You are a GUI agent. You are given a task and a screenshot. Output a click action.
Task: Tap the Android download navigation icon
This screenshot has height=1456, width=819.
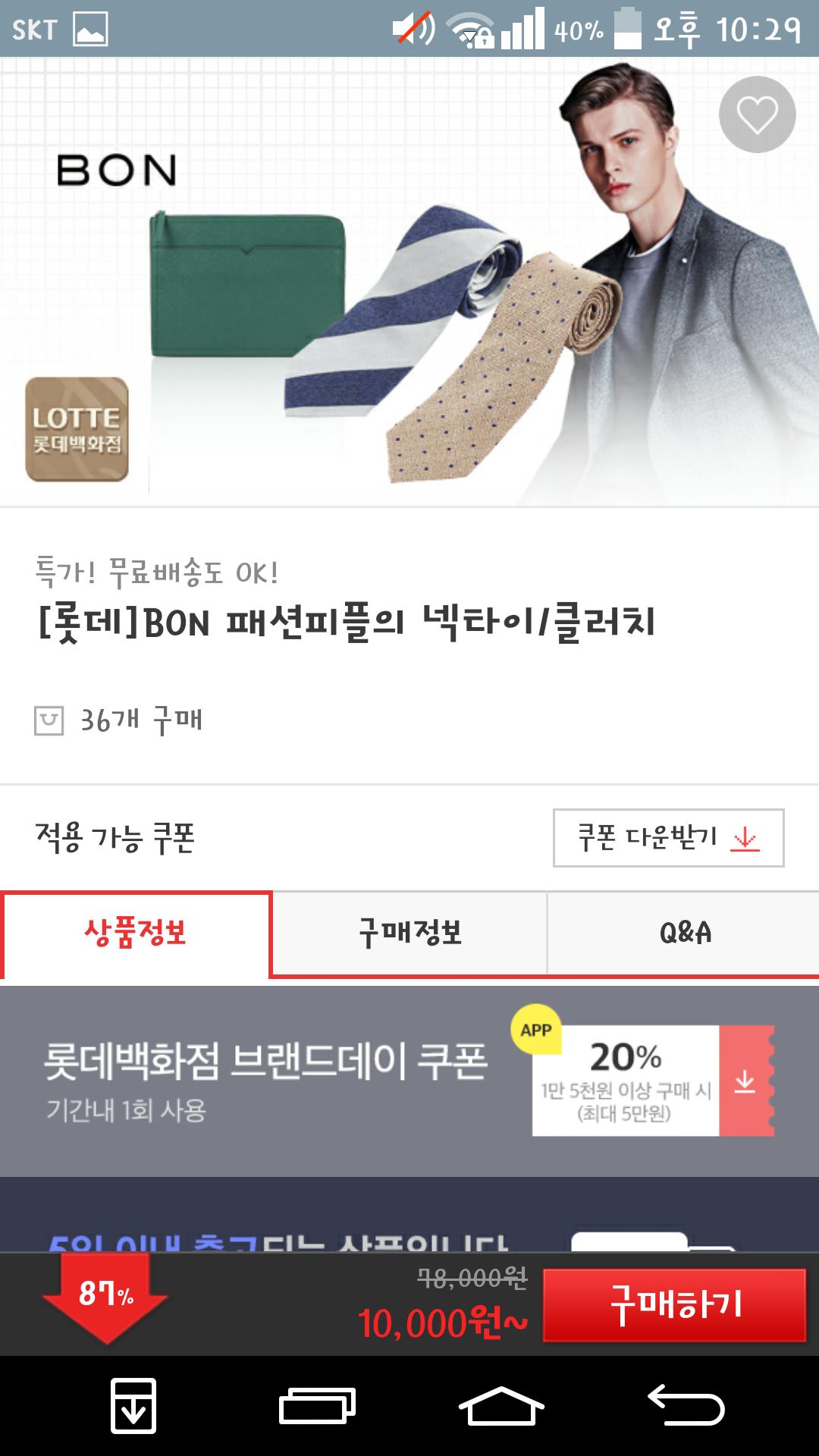[133, 1406]
